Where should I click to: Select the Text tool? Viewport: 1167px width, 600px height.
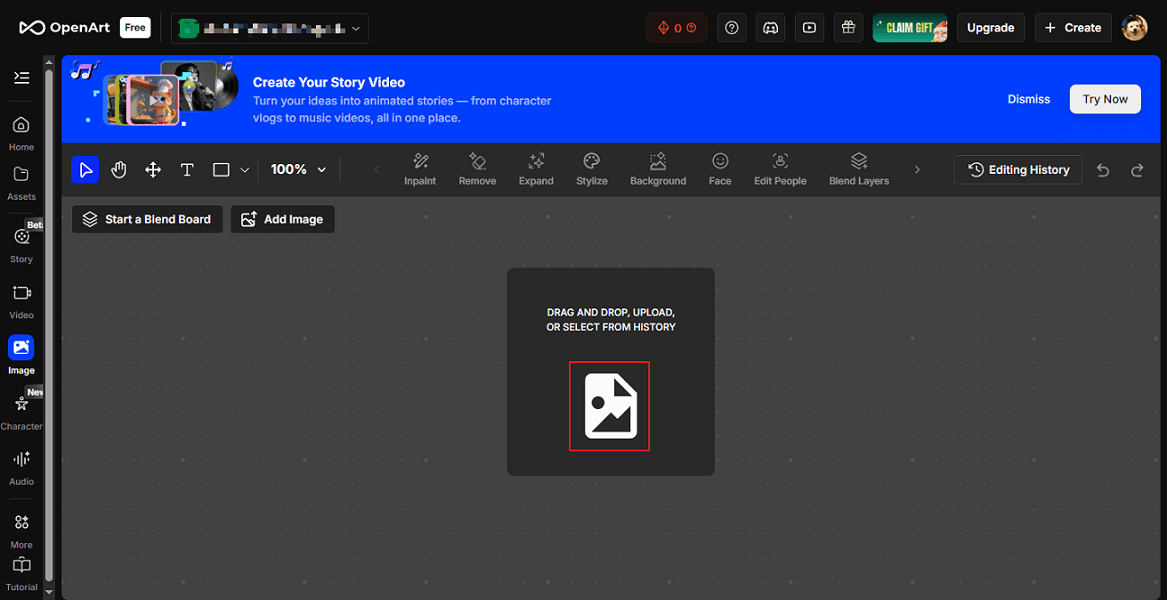[x=187, y=169]
